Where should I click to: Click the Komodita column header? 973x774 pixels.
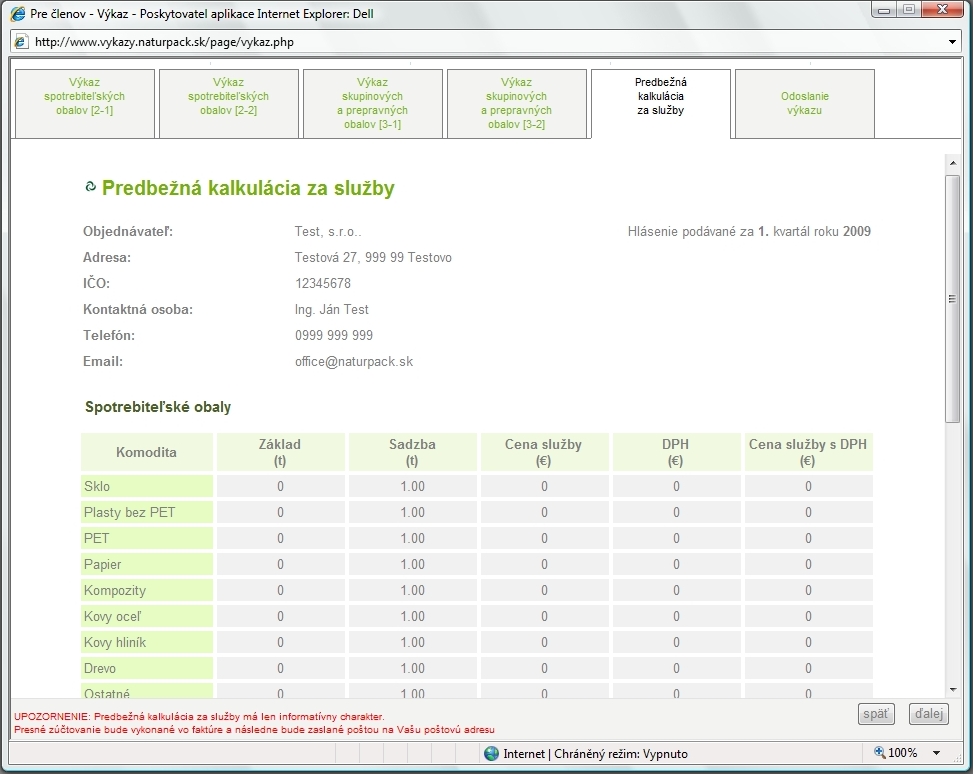point(147,452)
